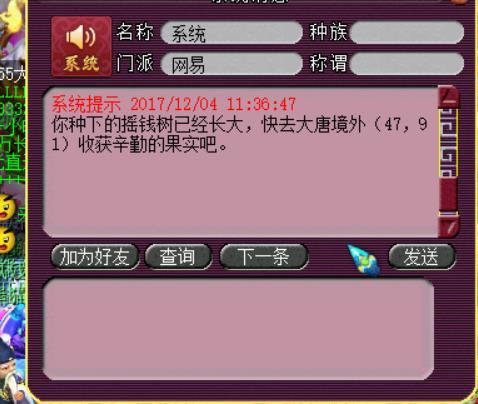Click the 门派 field showing 网易
The image size is (478, 404).
coord(231,64)
